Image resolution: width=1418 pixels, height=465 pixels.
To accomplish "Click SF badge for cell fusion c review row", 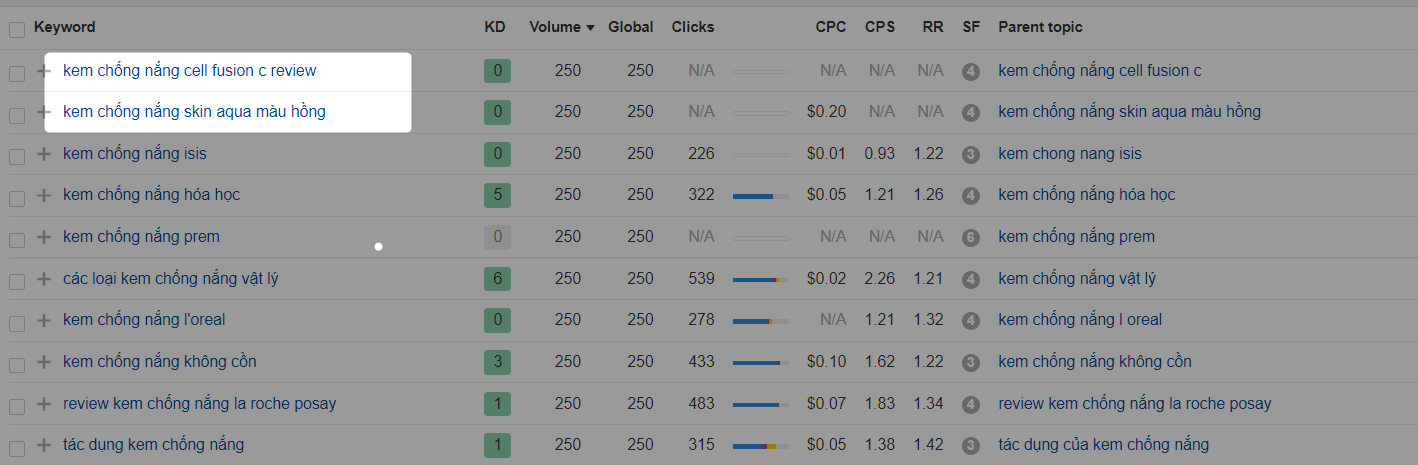I will (x=970, y=72).
